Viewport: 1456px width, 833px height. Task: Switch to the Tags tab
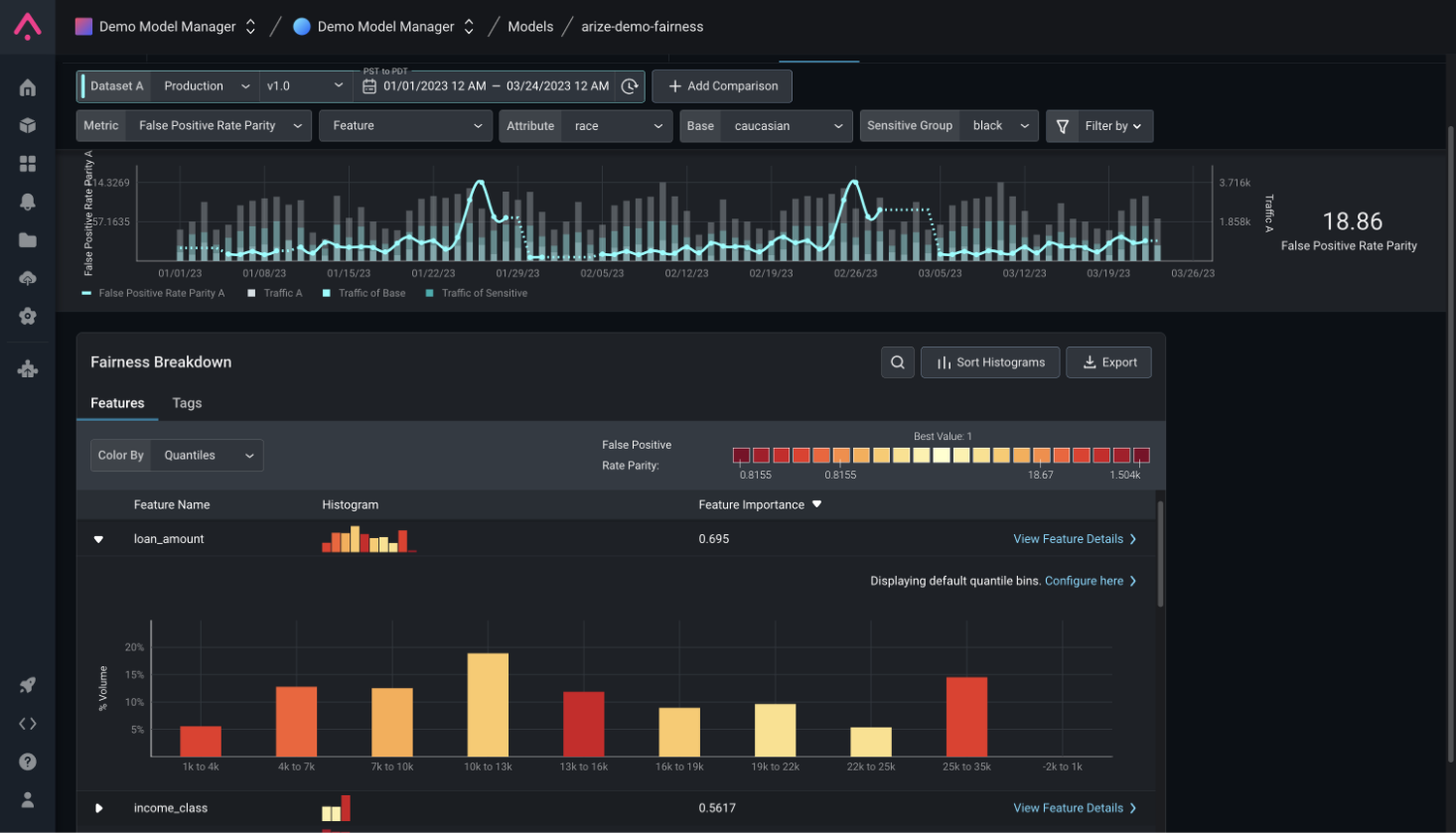click(x=187, y=403)
